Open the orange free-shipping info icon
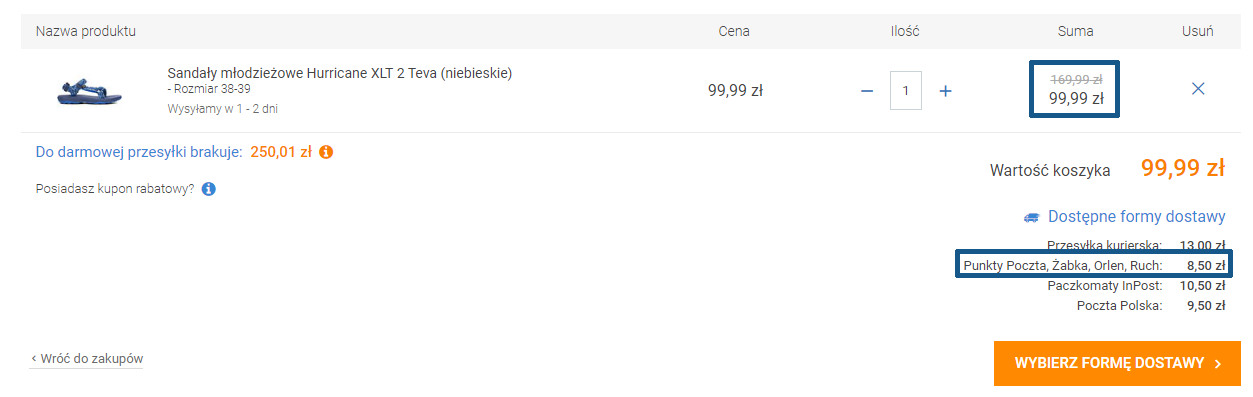 326,153
